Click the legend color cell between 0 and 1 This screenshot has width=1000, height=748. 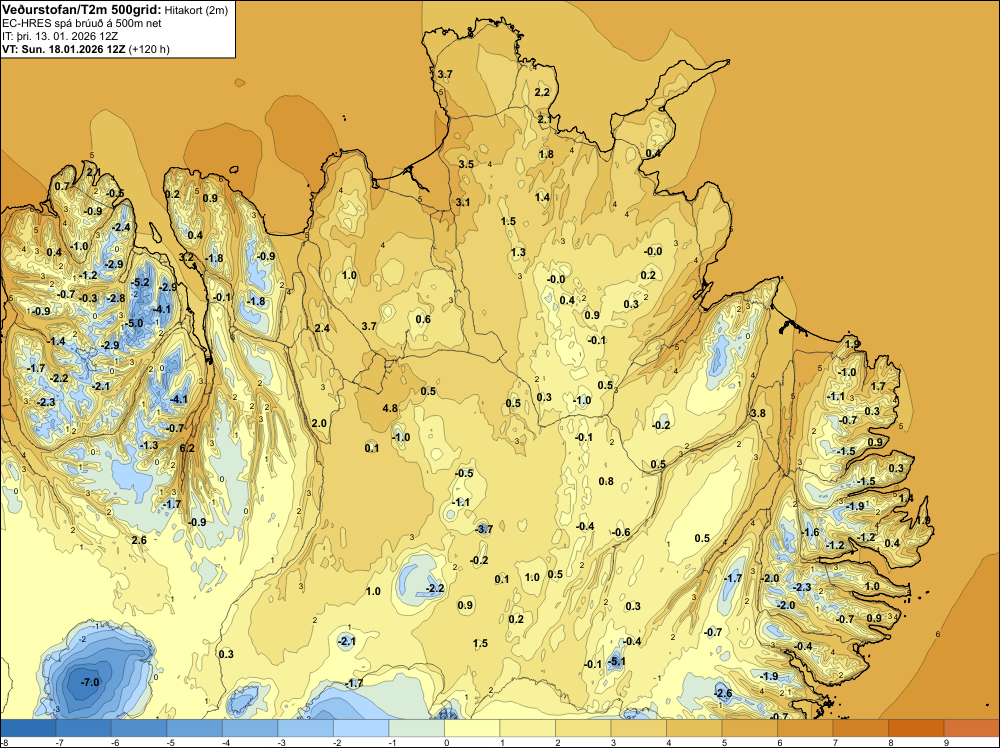click(472, 728)
